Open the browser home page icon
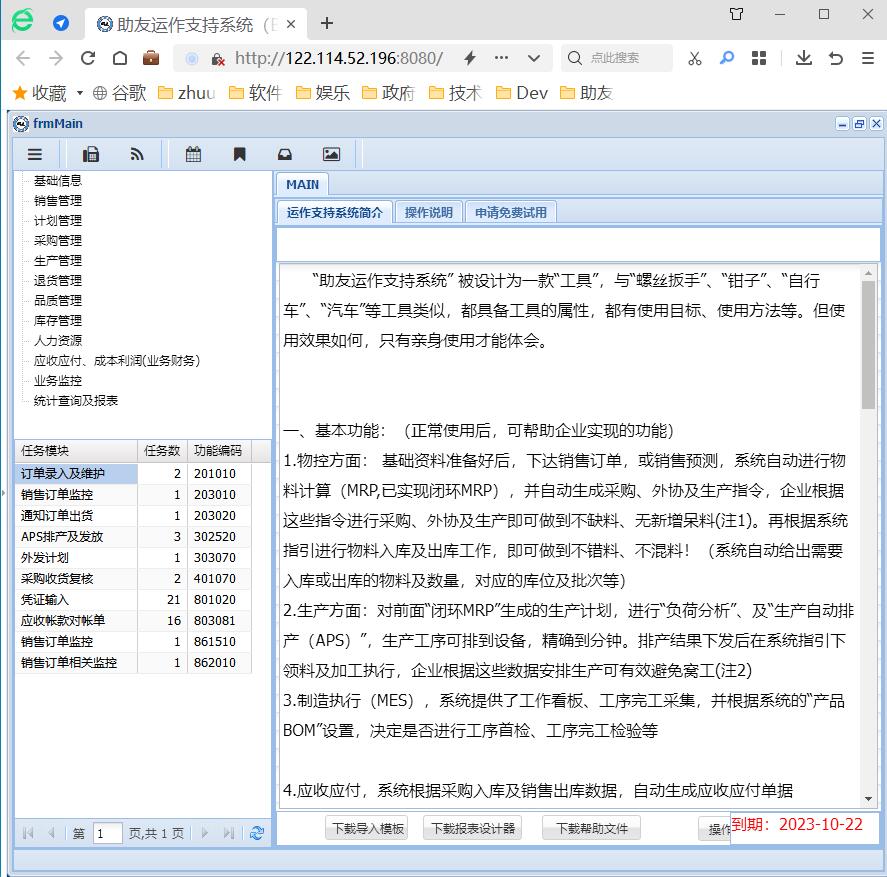Image resolution: width=887 pixels, height=877 pixels. (120, 58)
